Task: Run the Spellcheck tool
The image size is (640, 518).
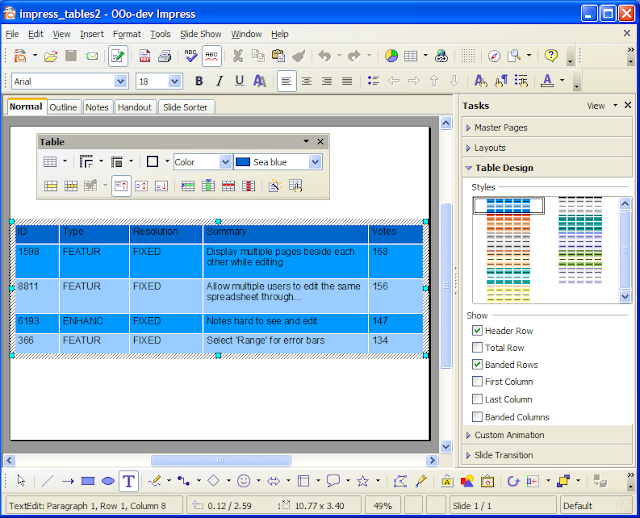Action: click(x=191, y=56)
